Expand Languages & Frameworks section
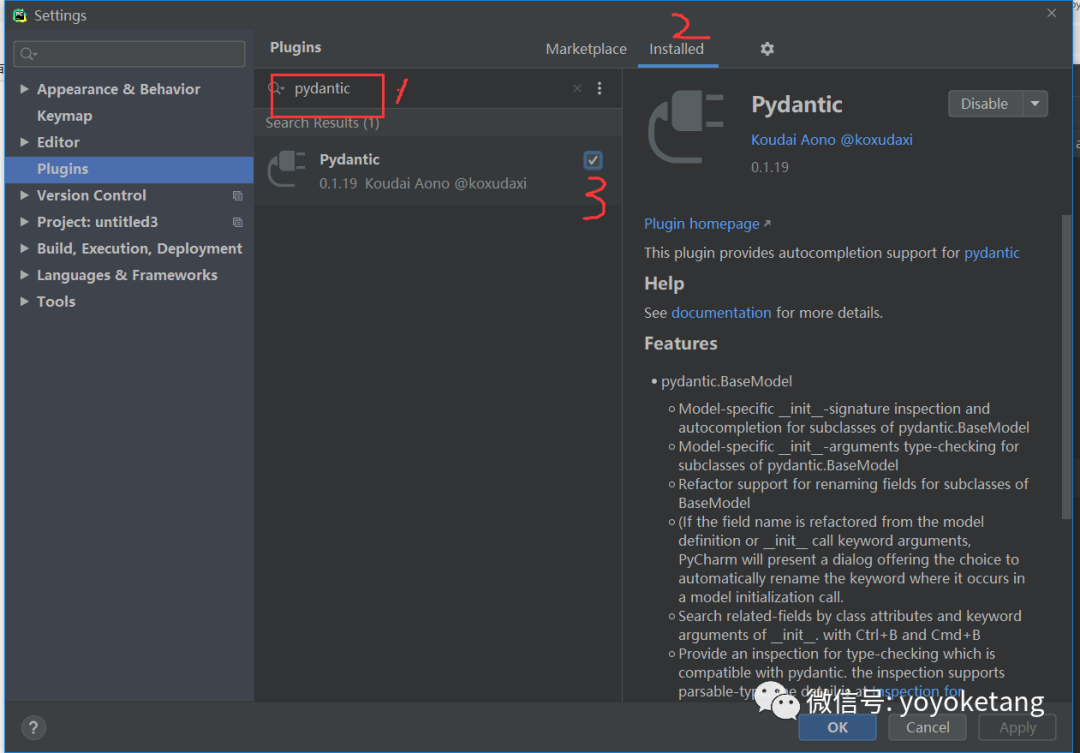This screenshot has height=753, width=1080. click(24, 275)
